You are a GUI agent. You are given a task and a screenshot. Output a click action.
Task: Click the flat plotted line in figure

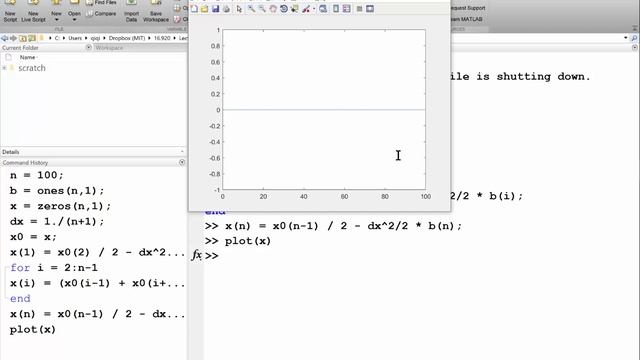click(x=324, y=110)
